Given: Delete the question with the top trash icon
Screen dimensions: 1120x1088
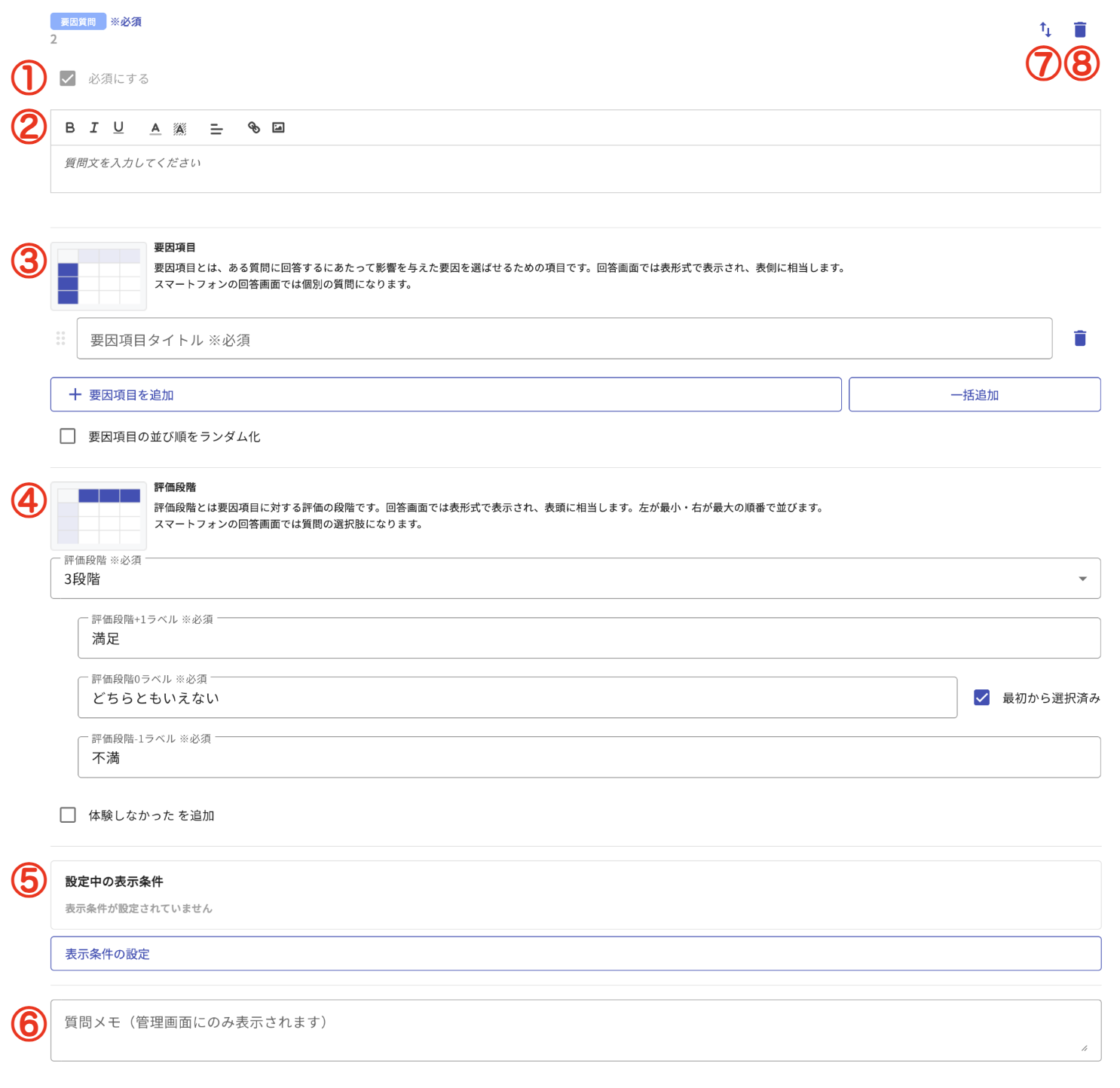Looking at the screenshot, I should 1080,29.
